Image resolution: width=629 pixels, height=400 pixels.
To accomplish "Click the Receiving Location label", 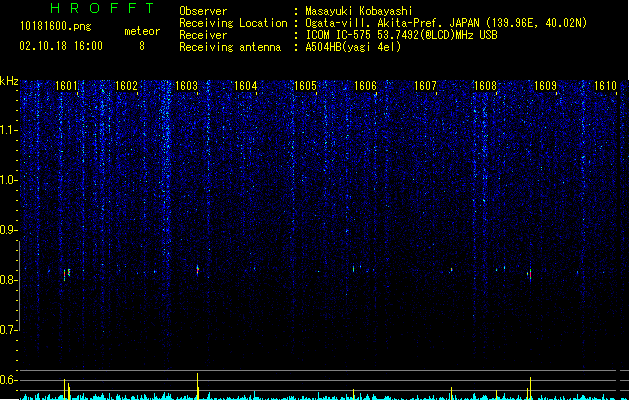I will tap(233, 23).
